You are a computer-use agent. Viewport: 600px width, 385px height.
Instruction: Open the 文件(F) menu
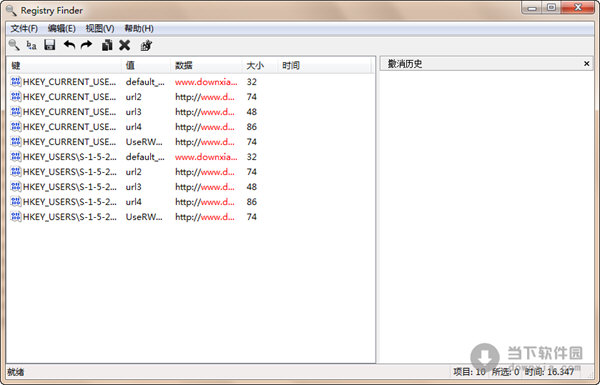coord(24,28)
